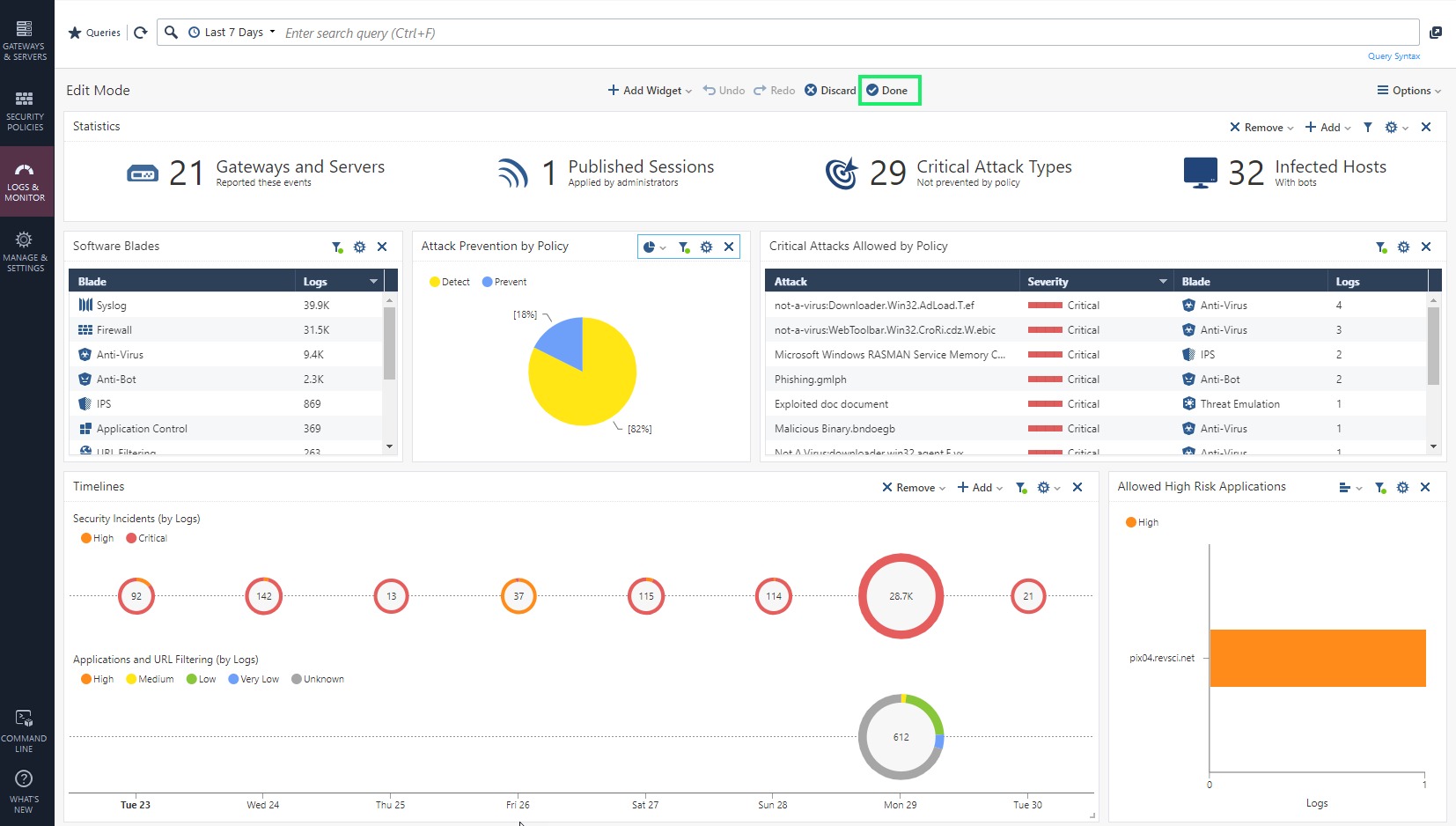Open Gateways & Servers sidebar view
This screenshot has height=826, width=1456.
coord(25,40)
